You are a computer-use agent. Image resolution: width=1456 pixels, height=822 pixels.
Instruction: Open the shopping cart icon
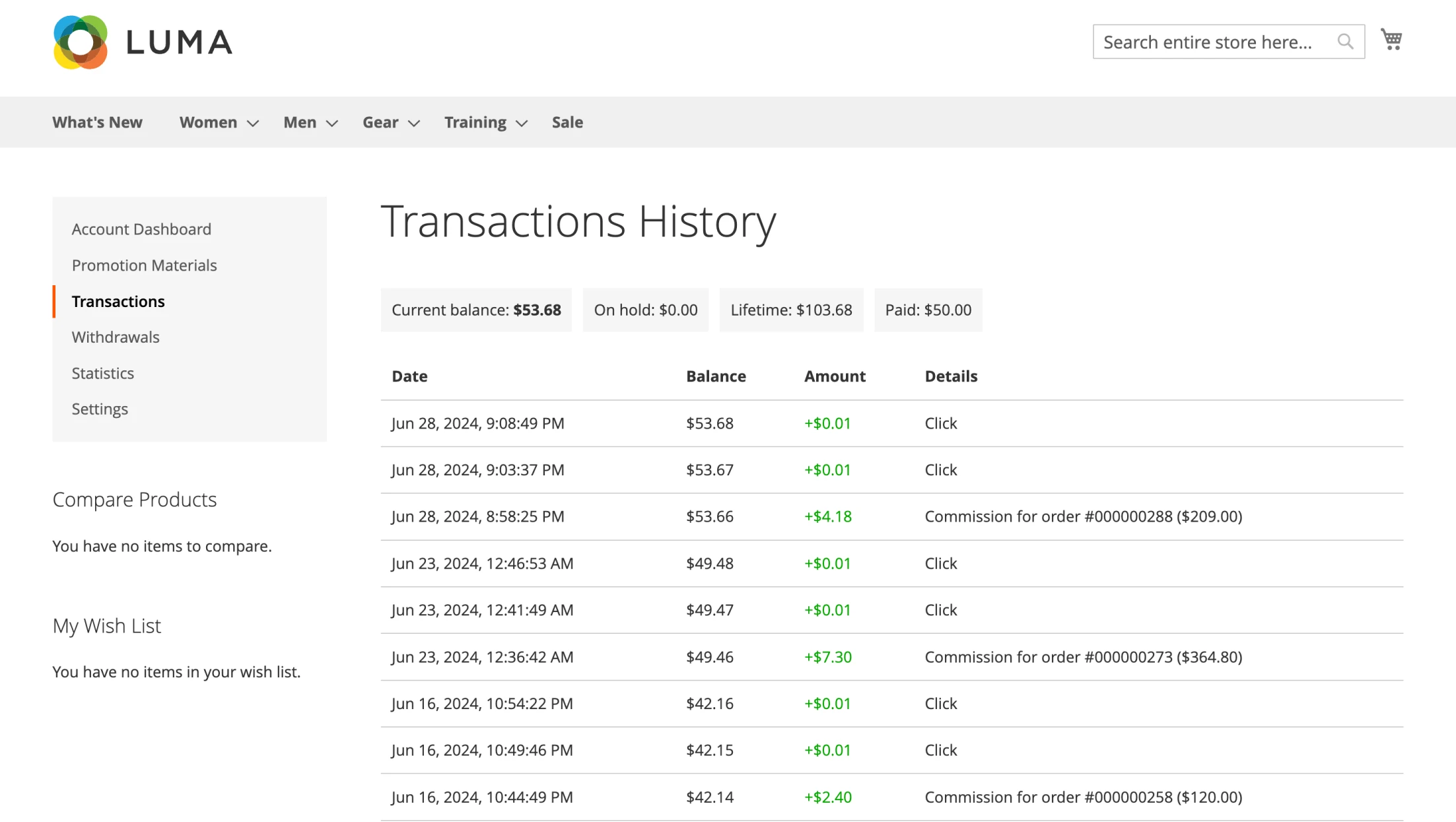pos(1391,40)
